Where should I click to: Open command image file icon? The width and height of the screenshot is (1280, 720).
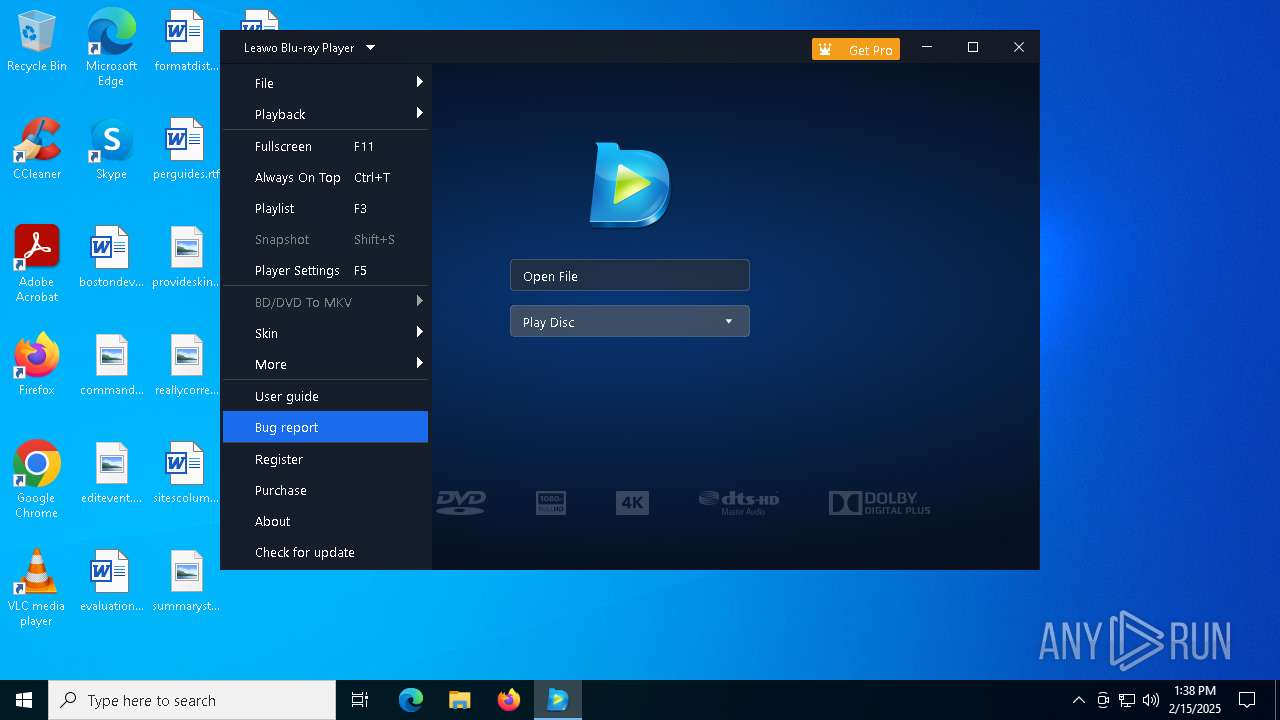tap(111, 365)
